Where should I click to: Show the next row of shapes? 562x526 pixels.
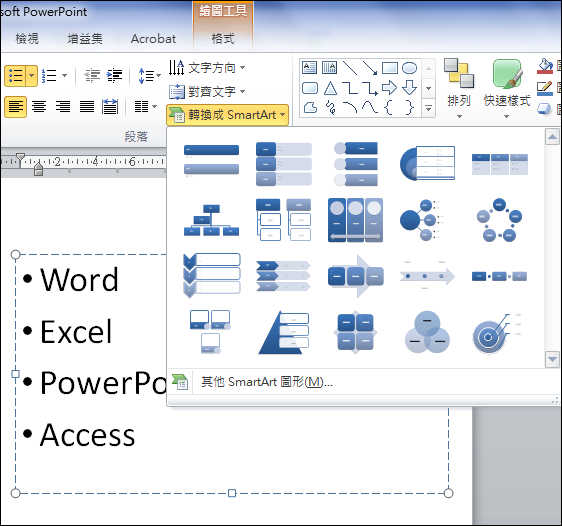click(429, 88)
